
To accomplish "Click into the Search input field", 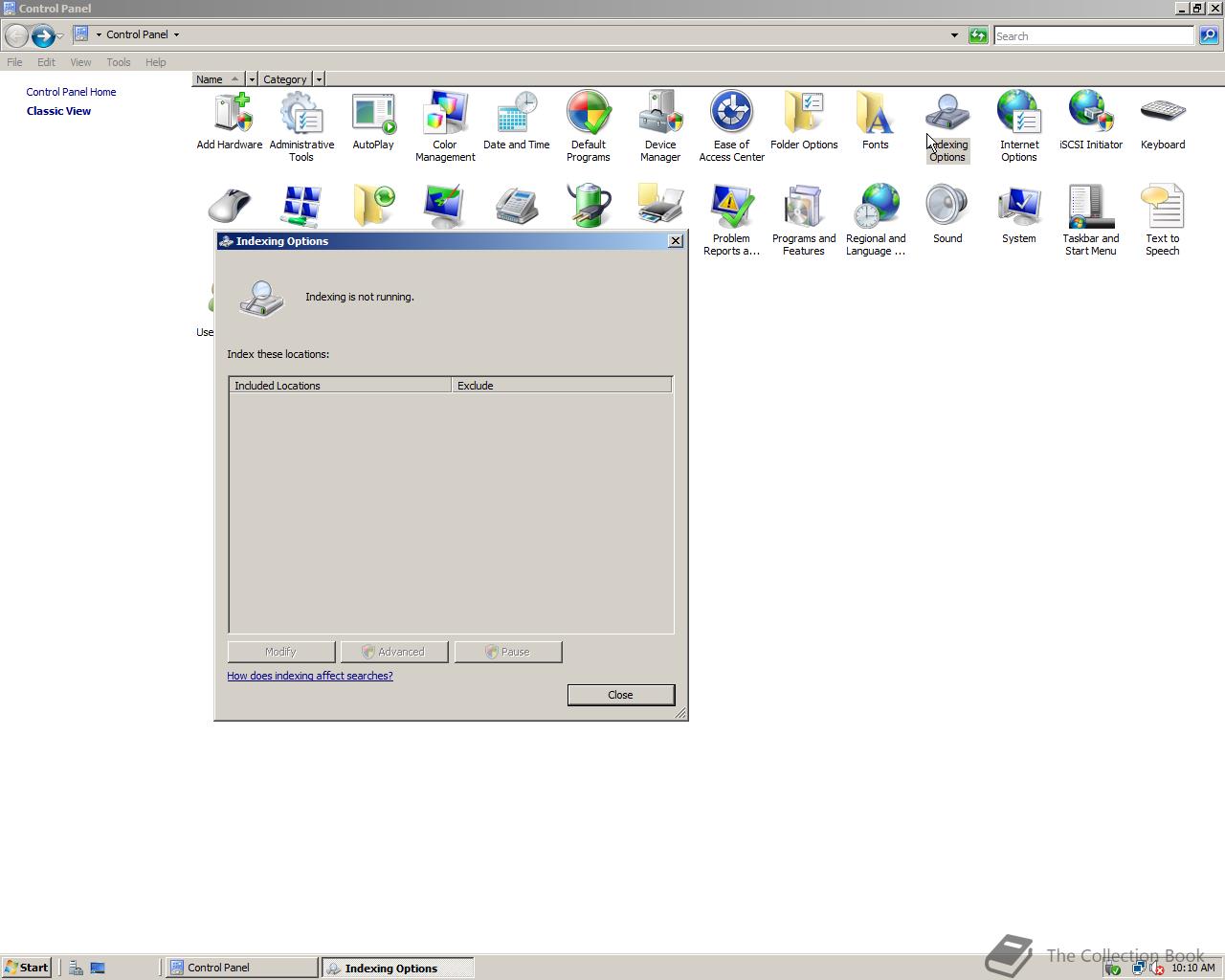I will click(1093, 35).
